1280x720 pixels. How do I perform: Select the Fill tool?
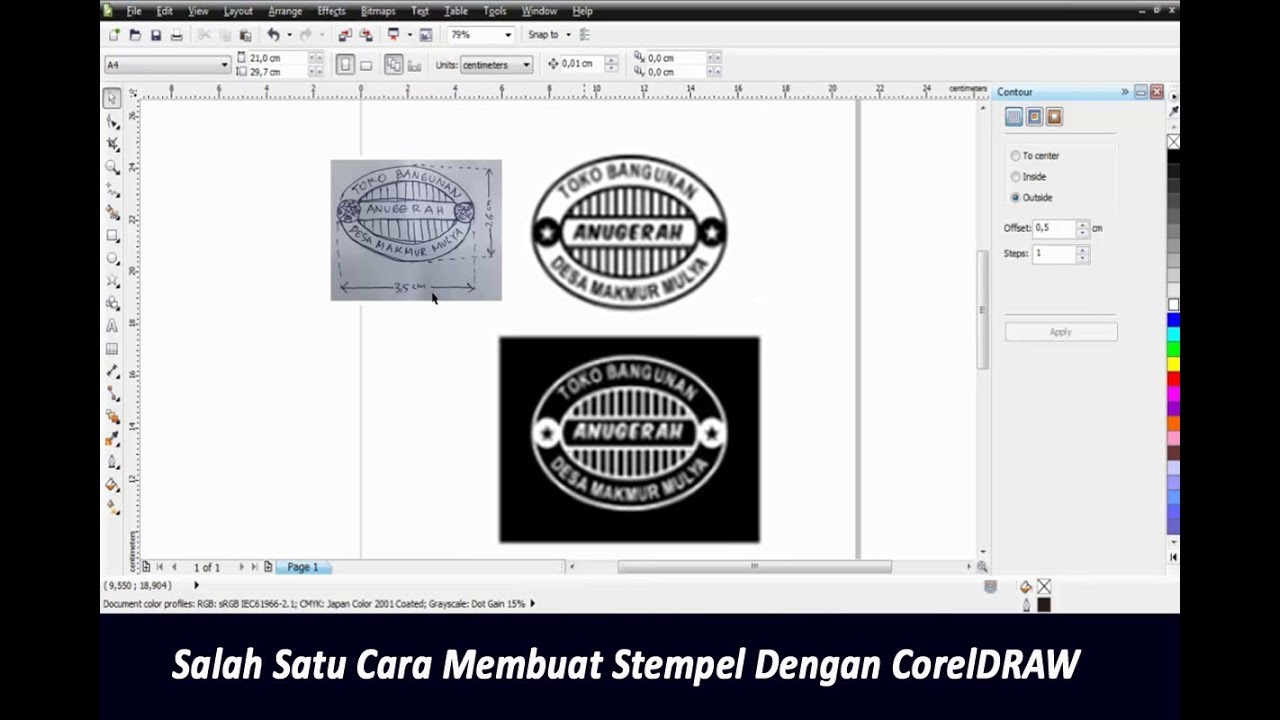tap(112, 485)
